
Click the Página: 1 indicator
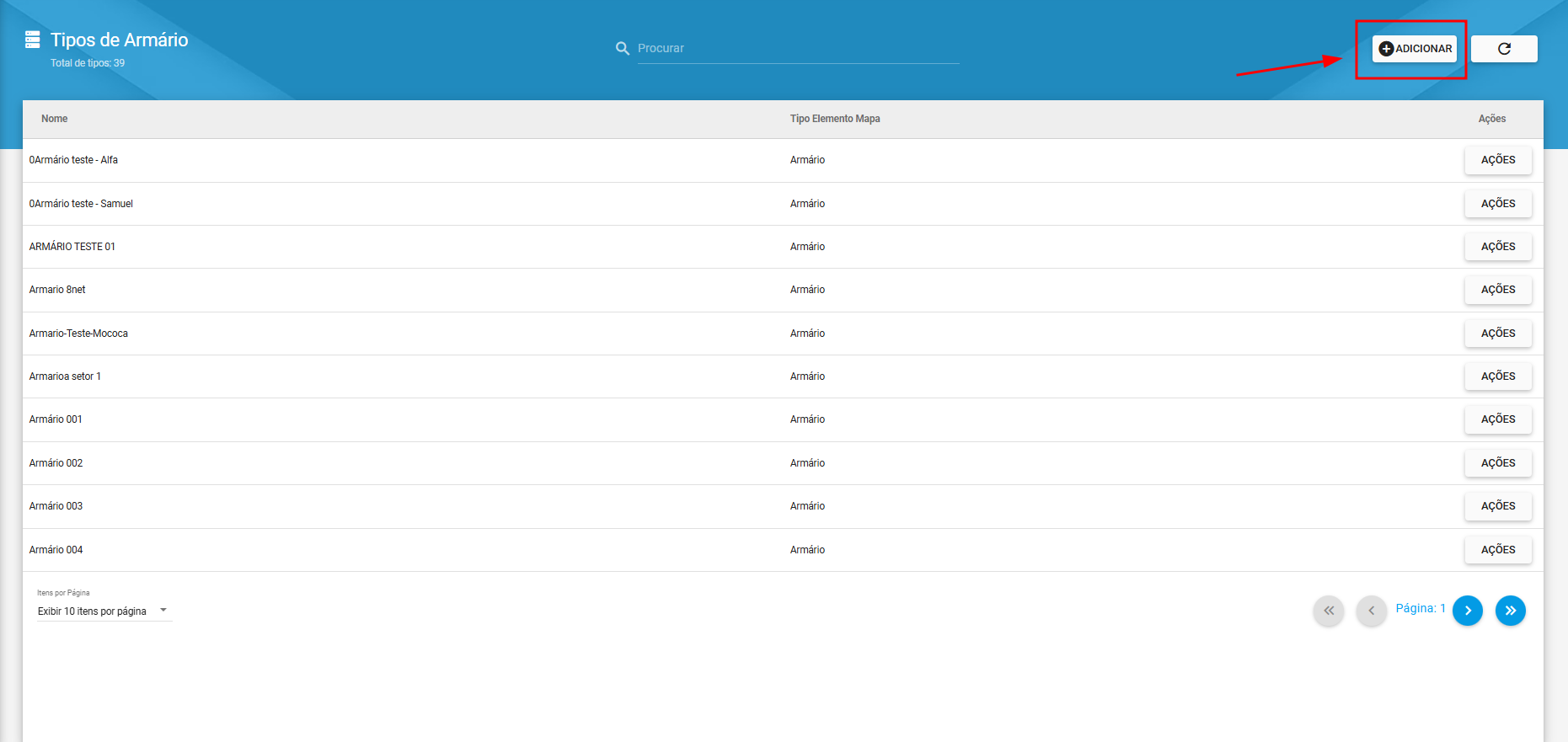click(x=1421, y=608)
